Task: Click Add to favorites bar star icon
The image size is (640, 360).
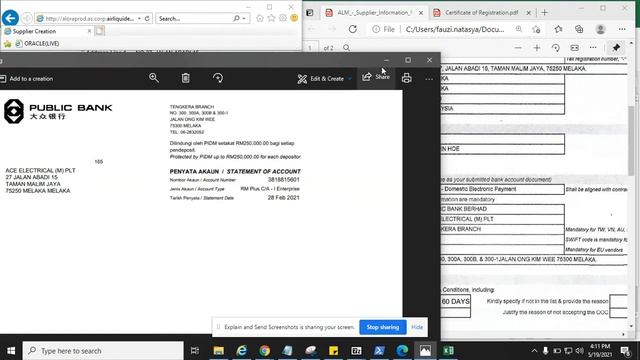Action: 7,44
